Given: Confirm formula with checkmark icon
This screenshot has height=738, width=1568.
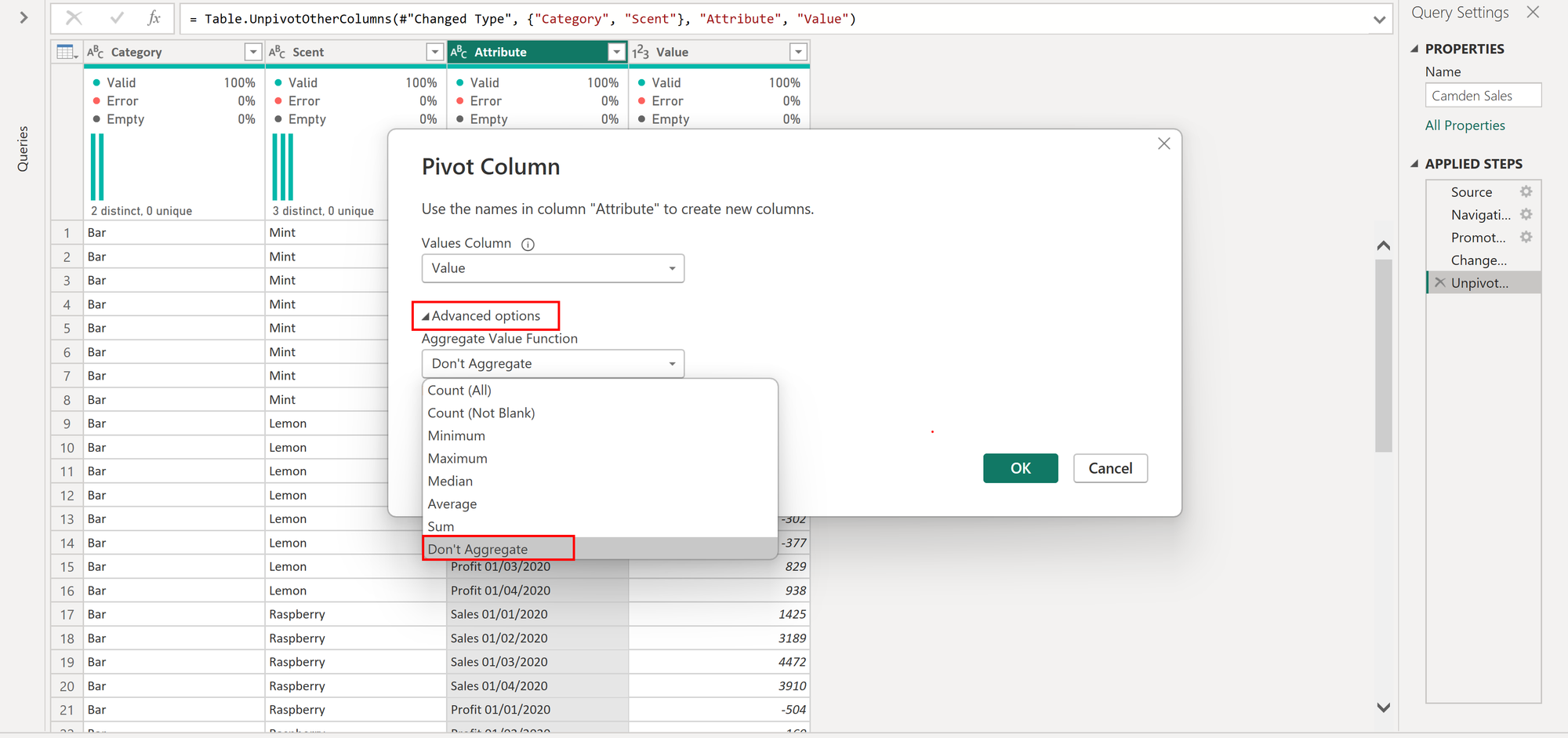Looking at the screenshot, I should click(x=117, y=17).
